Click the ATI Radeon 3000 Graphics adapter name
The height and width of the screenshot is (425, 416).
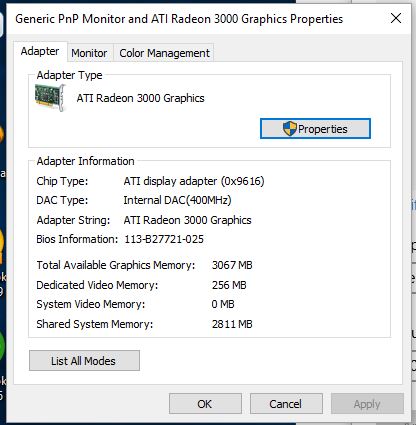tap(140, 98)
